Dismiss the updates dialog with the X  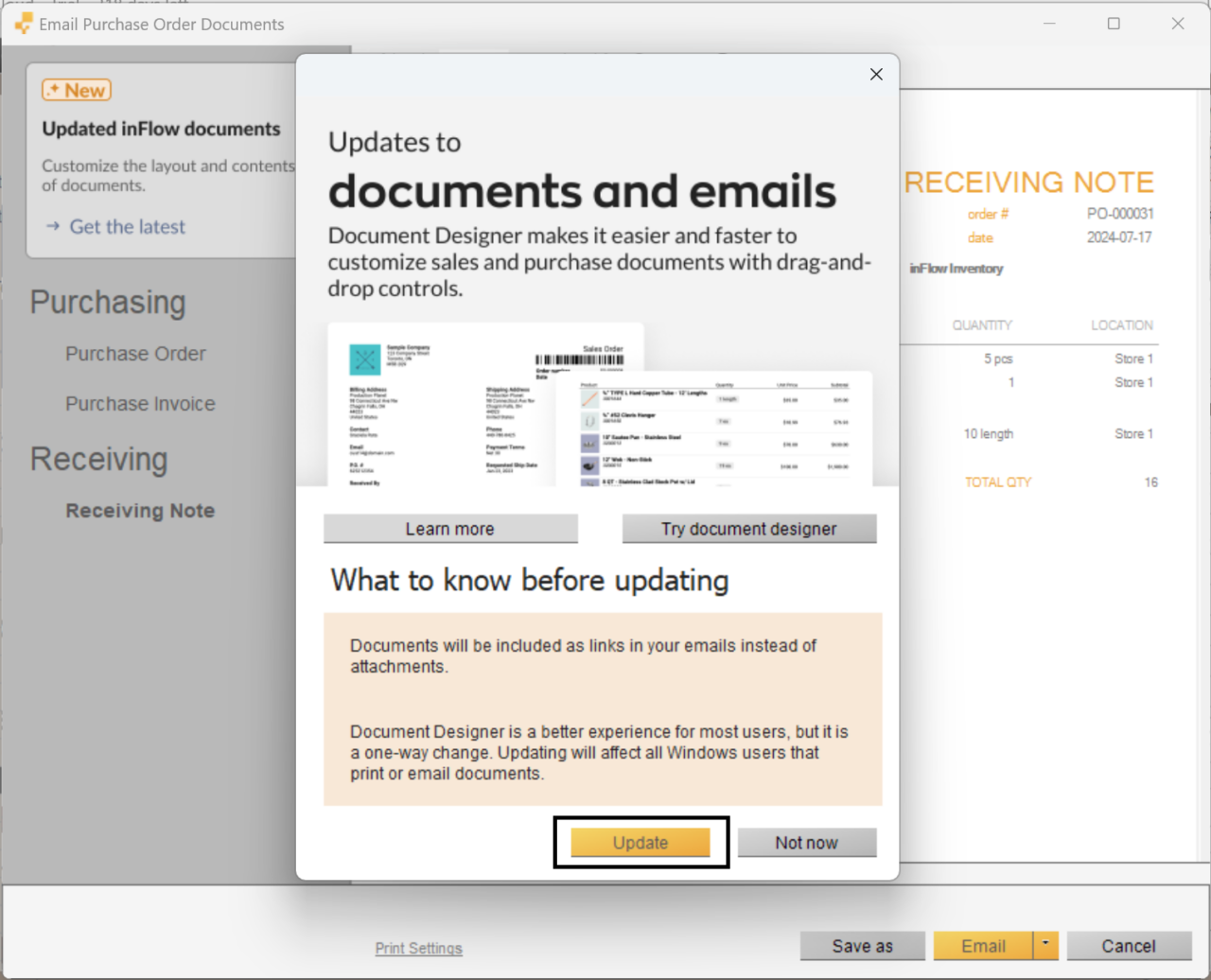(875, 74)
